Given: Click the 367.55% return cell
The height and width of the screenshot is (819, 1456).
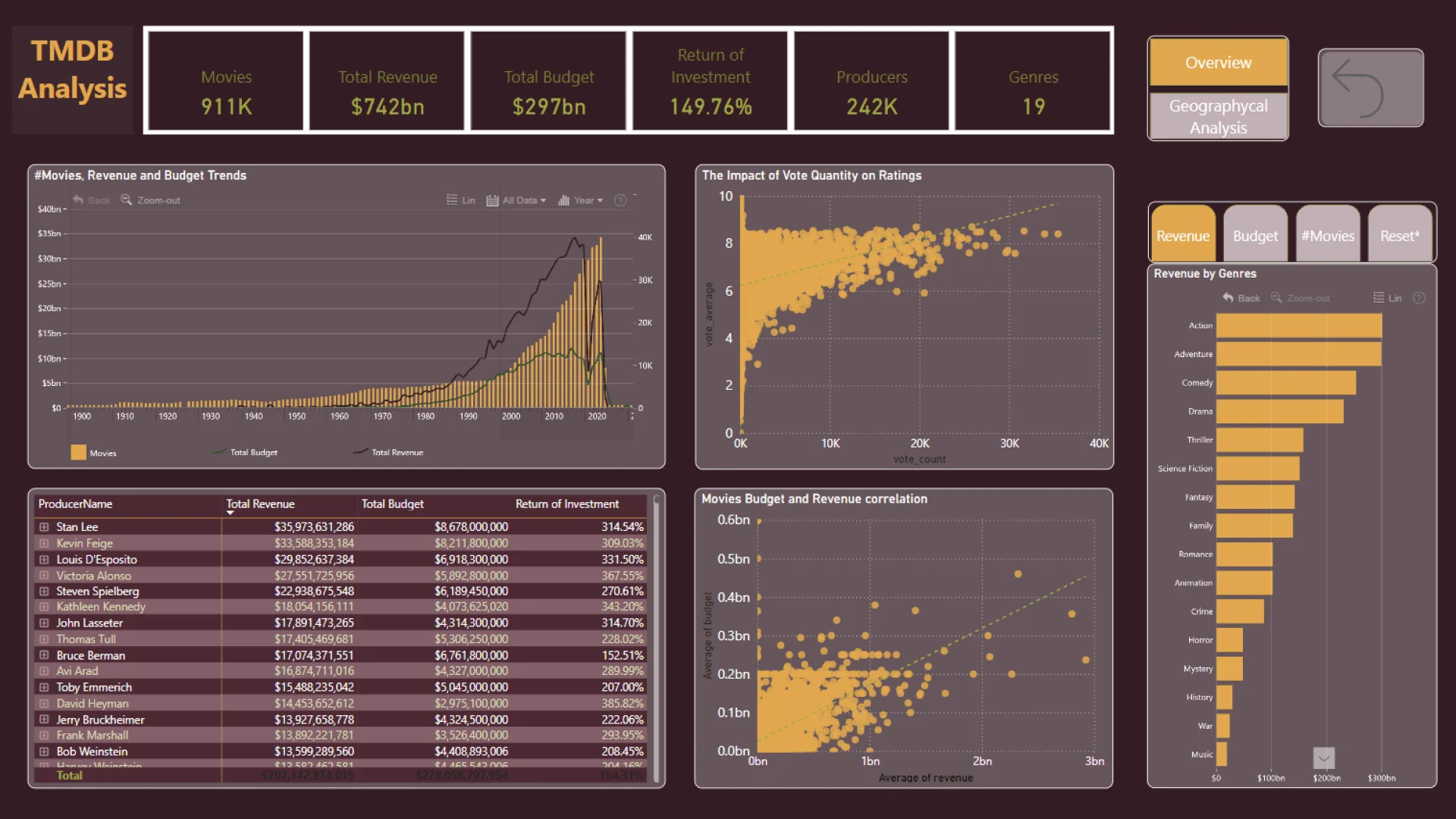Looking at the screenshot, I should [x=623, y=576].
